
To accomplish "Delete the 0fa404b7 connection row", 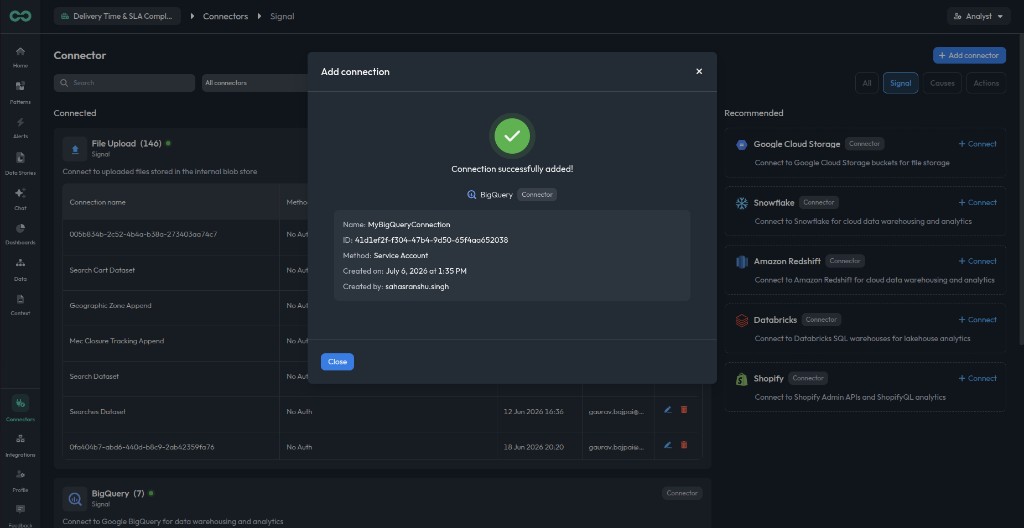I will (684, 445).
